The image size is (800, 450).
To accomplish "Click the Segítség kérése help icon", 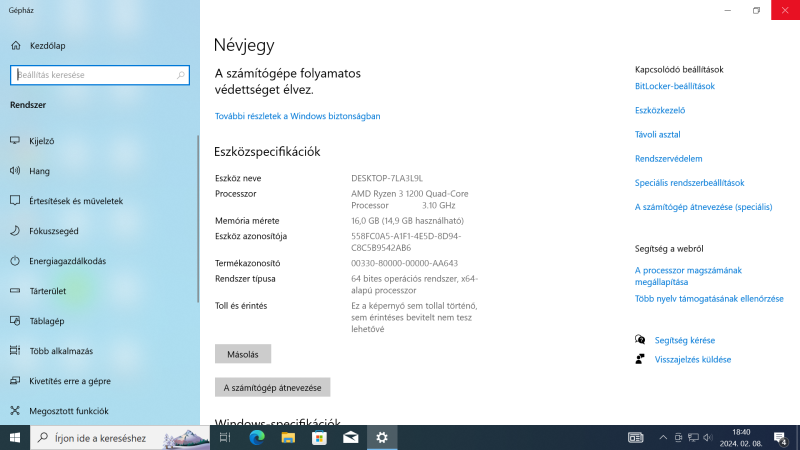I will [x=640, y=340].
